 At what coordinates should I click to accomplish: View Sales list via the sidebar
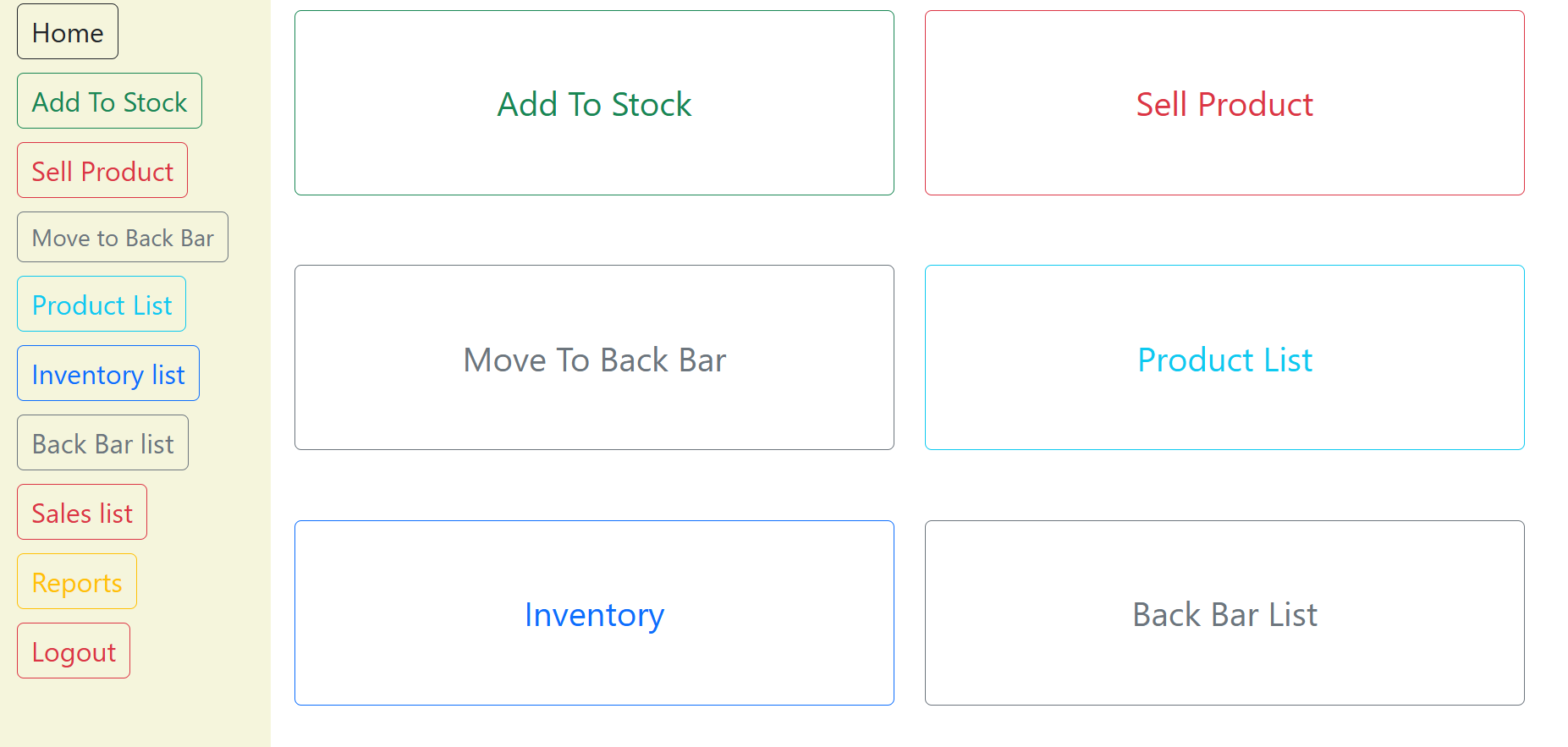pos(81,511)
